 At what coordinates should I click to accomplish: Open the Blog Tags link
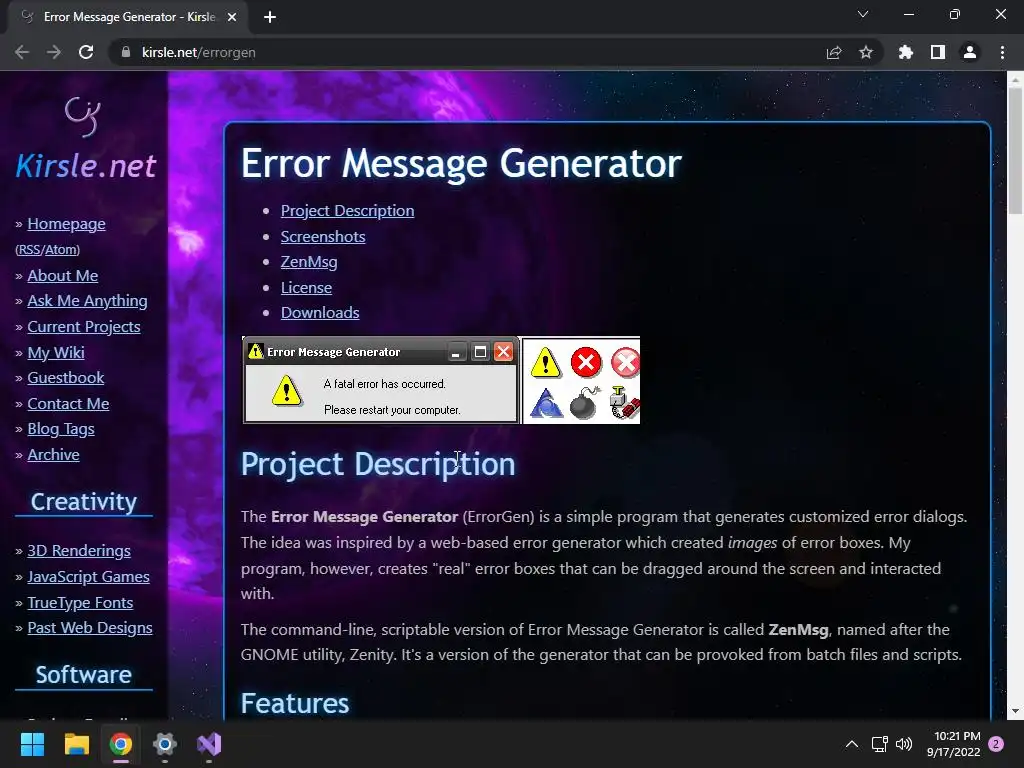tap(61, 429)
